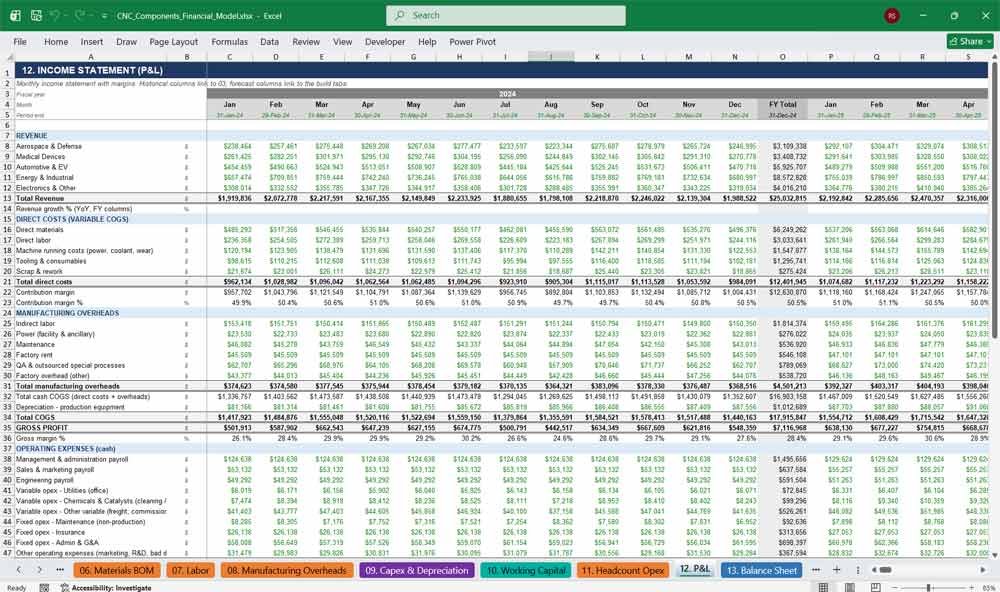Select the 12. P&L sheet tab
The width and height of the screenshot is (1000, 592).
(694, 569)
